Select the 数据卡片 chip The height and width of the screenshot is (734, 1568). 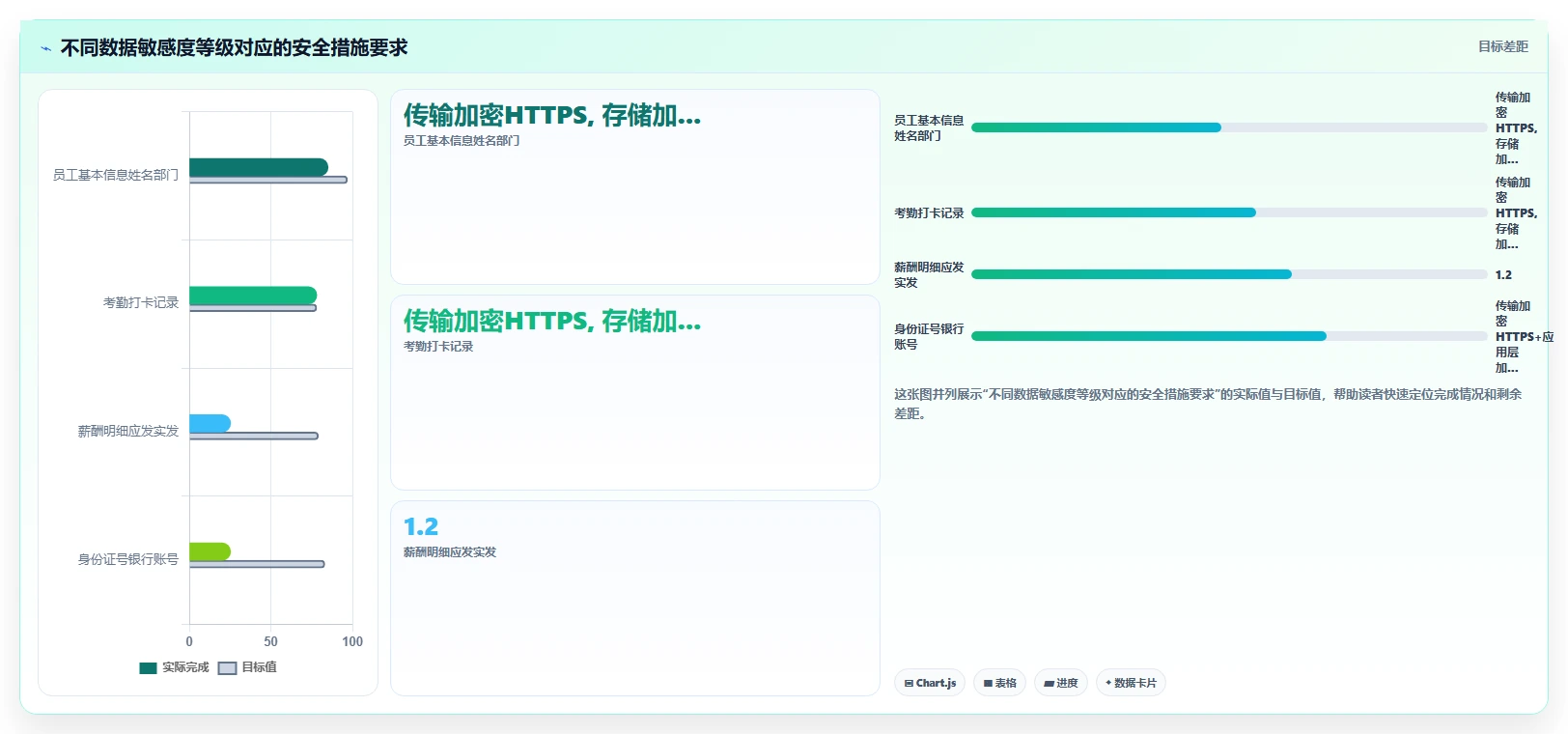[1131, 683]
